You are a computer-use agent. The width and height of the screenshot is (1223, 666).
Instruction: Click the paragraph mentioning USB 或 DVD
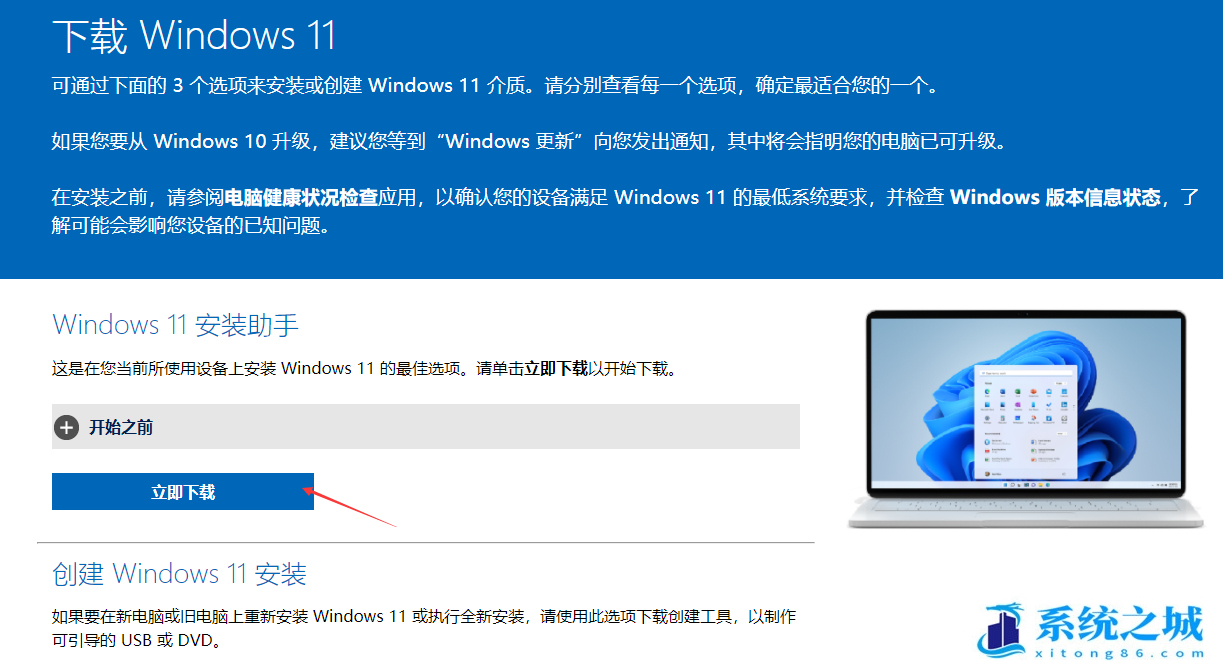click(x=424, y=628)
